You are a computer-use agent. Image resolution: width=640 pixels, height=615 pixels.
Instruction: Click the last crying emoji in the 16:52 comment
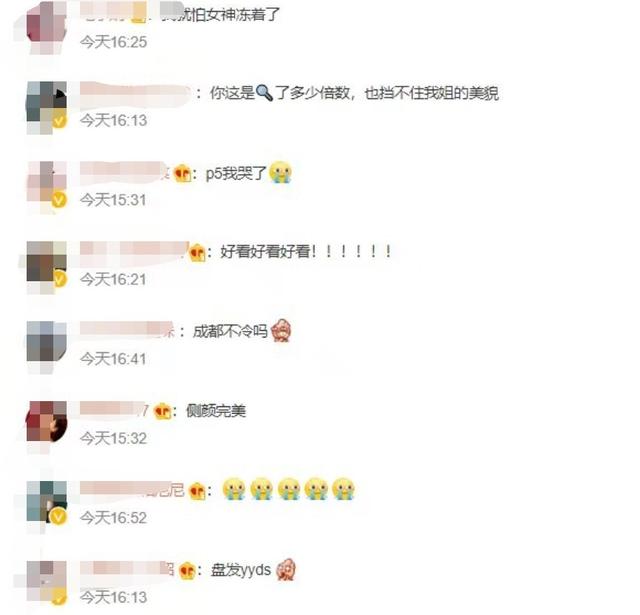click(343, 489)
